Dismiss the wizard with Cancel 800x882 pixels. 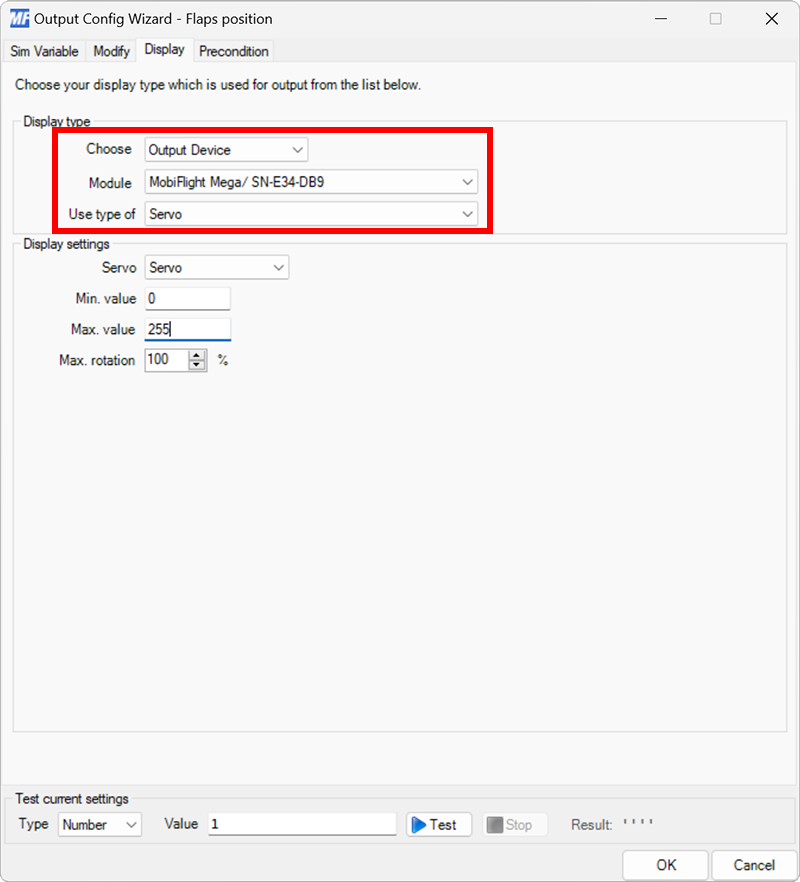(x=754, y=865)
